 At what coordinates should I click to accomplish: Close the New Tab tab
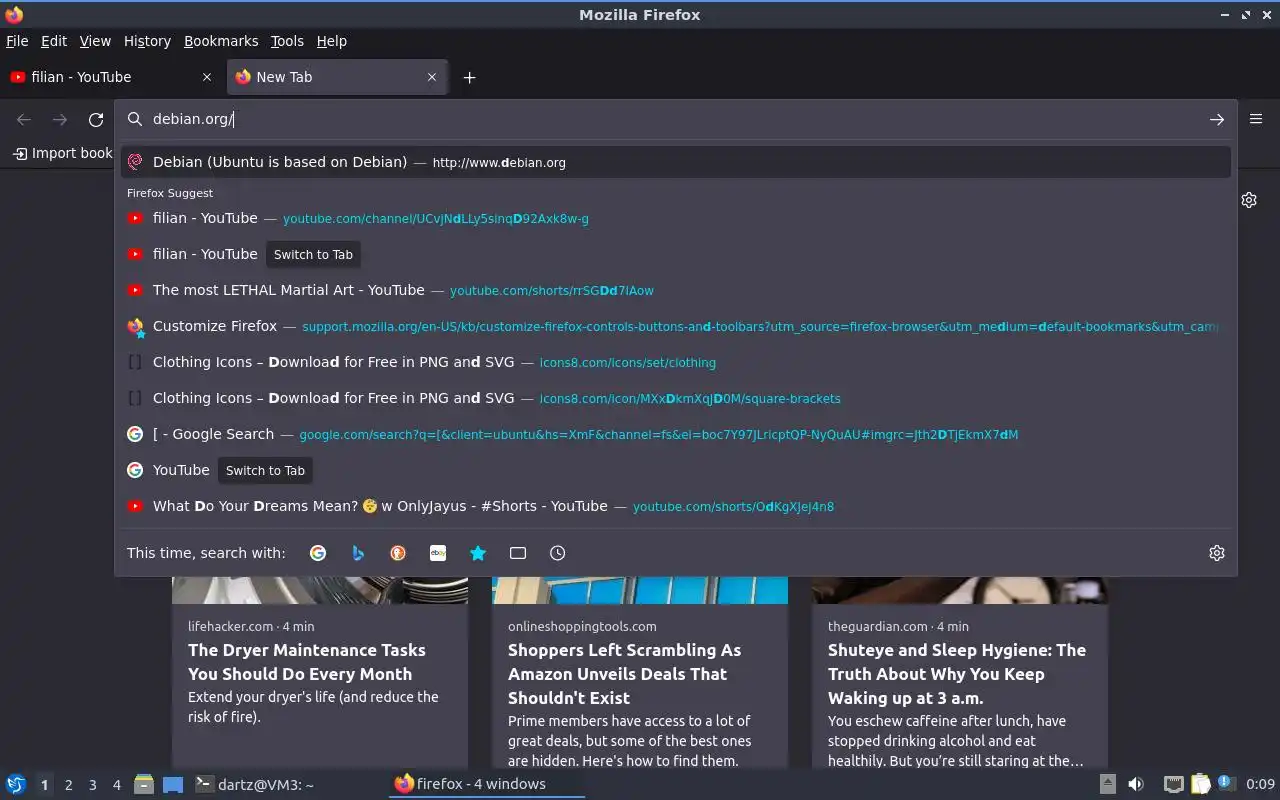432,77
